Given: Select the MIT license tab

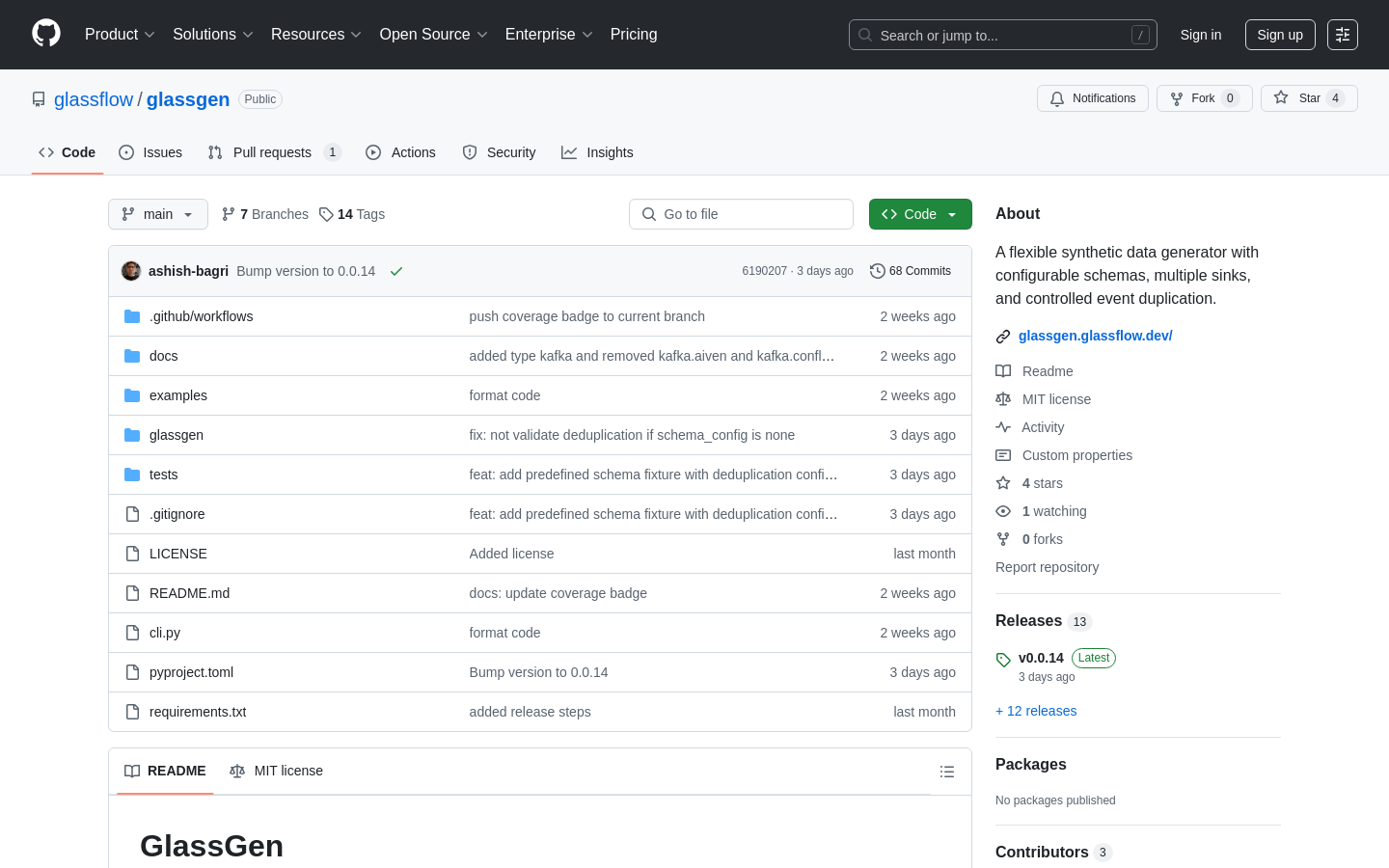Looking at the screenshot, I should tap(276, 771).
